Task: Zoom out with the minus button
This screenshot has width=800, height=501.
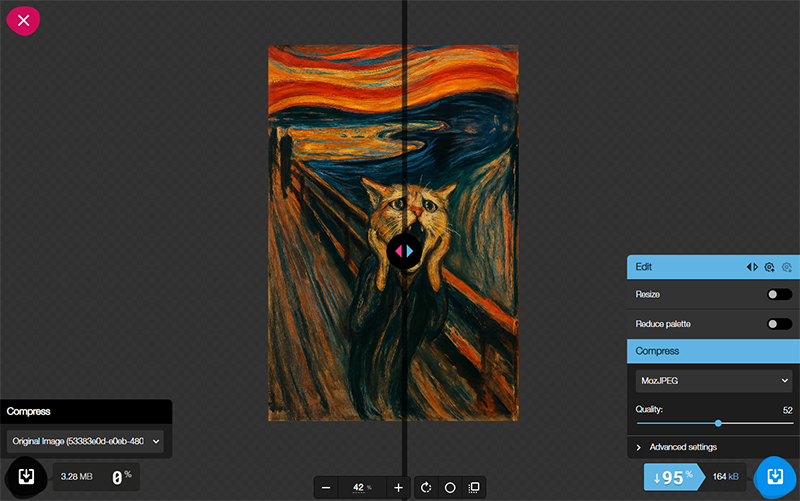Action: coord(326,488)
